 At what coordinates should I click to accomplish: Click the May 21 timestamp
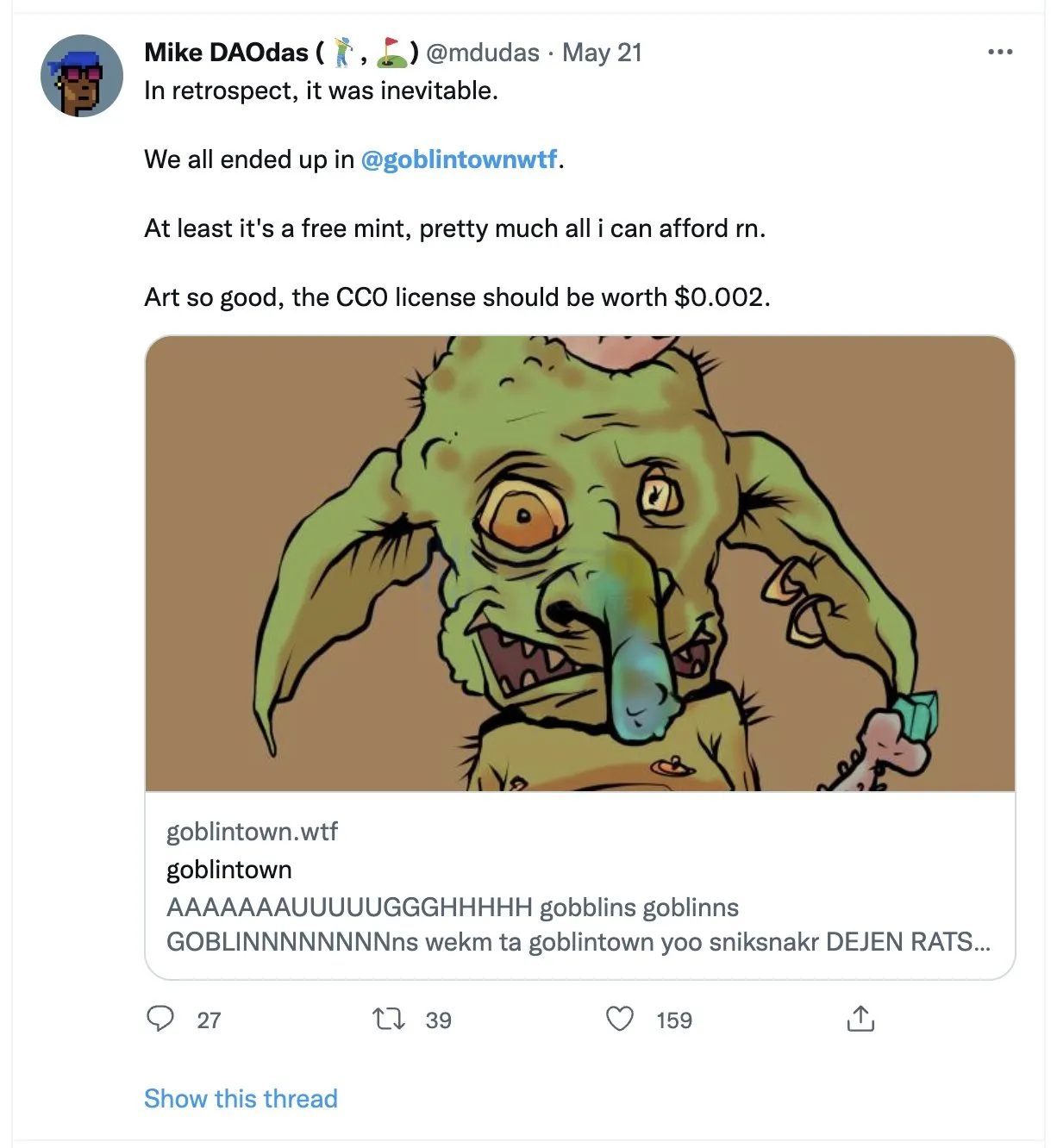(602, 53)
